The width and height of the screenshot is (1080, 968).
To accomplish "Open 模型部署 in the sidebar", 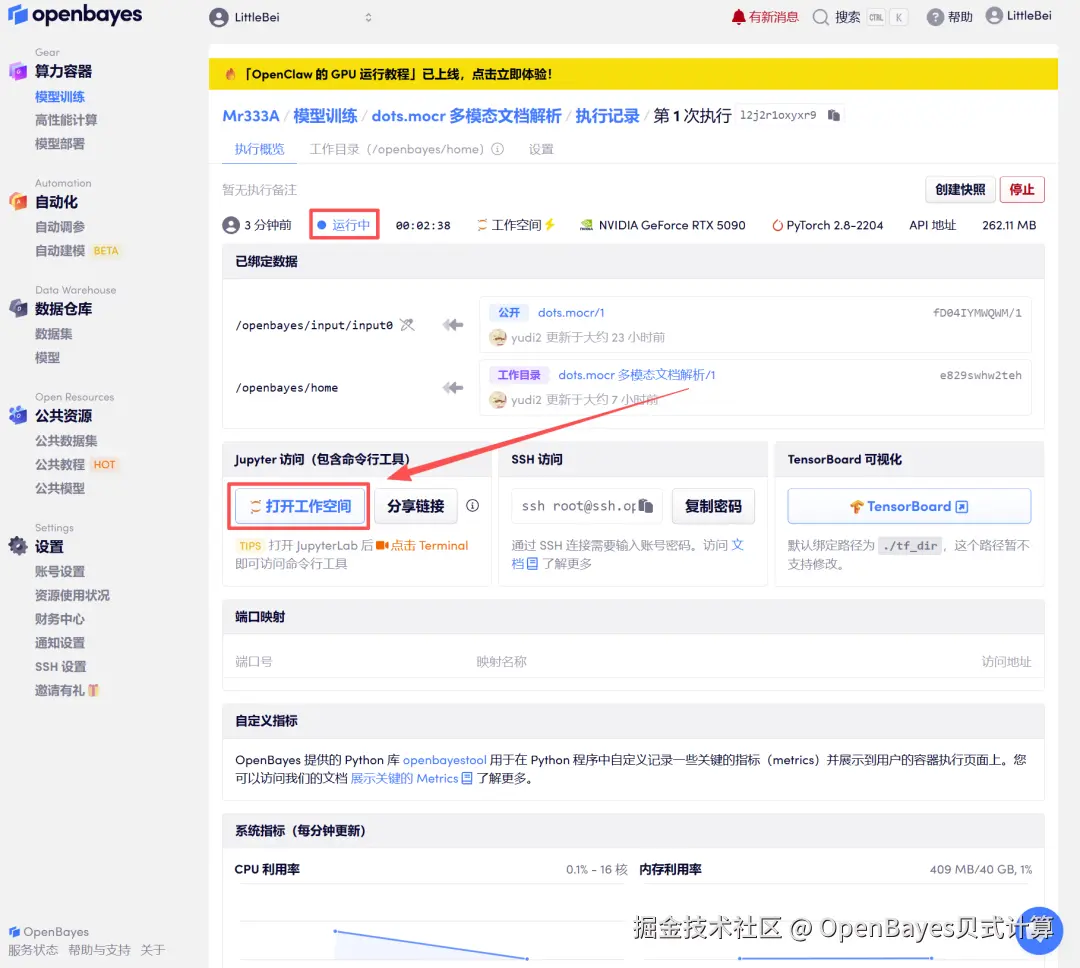I will tap(60, 144).
